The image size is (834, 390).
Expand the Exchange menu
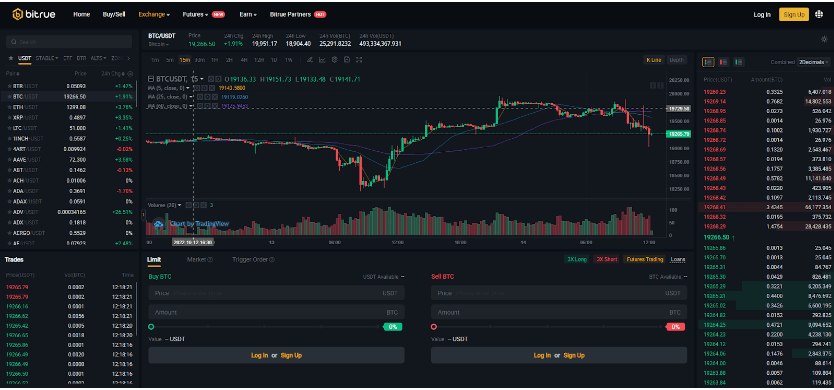[154, 14]
